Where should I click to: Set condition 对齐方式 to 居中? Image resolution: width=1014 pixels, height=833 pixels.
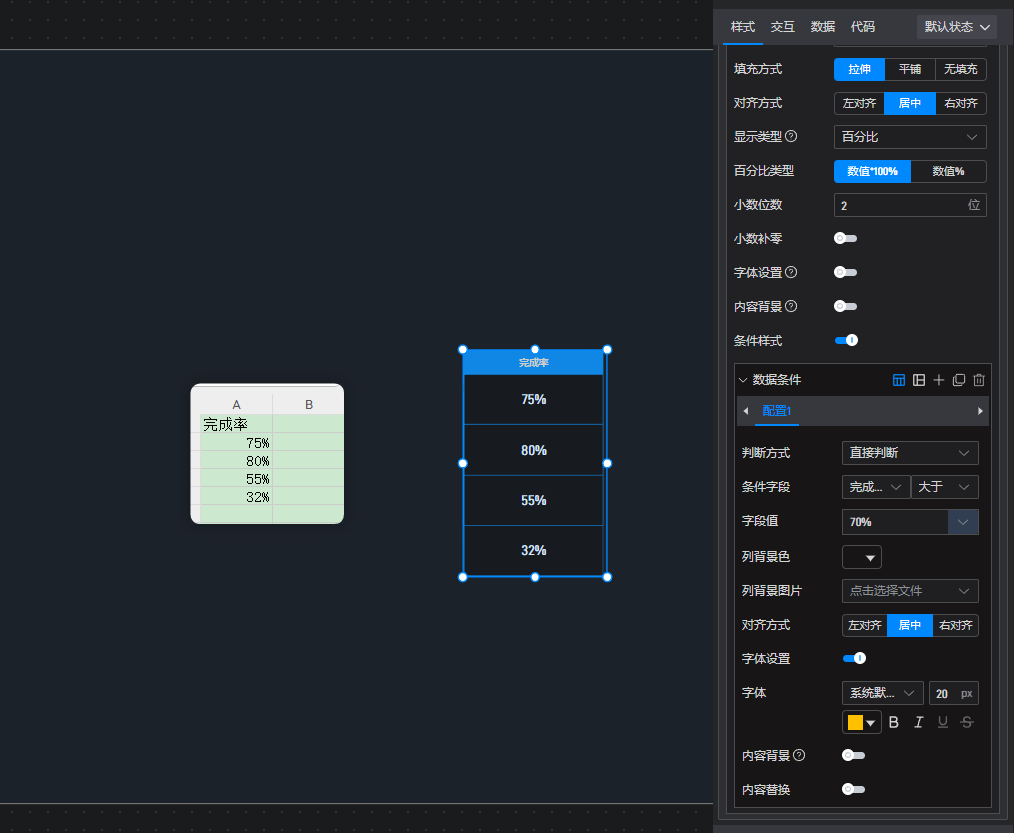[910, 625]
